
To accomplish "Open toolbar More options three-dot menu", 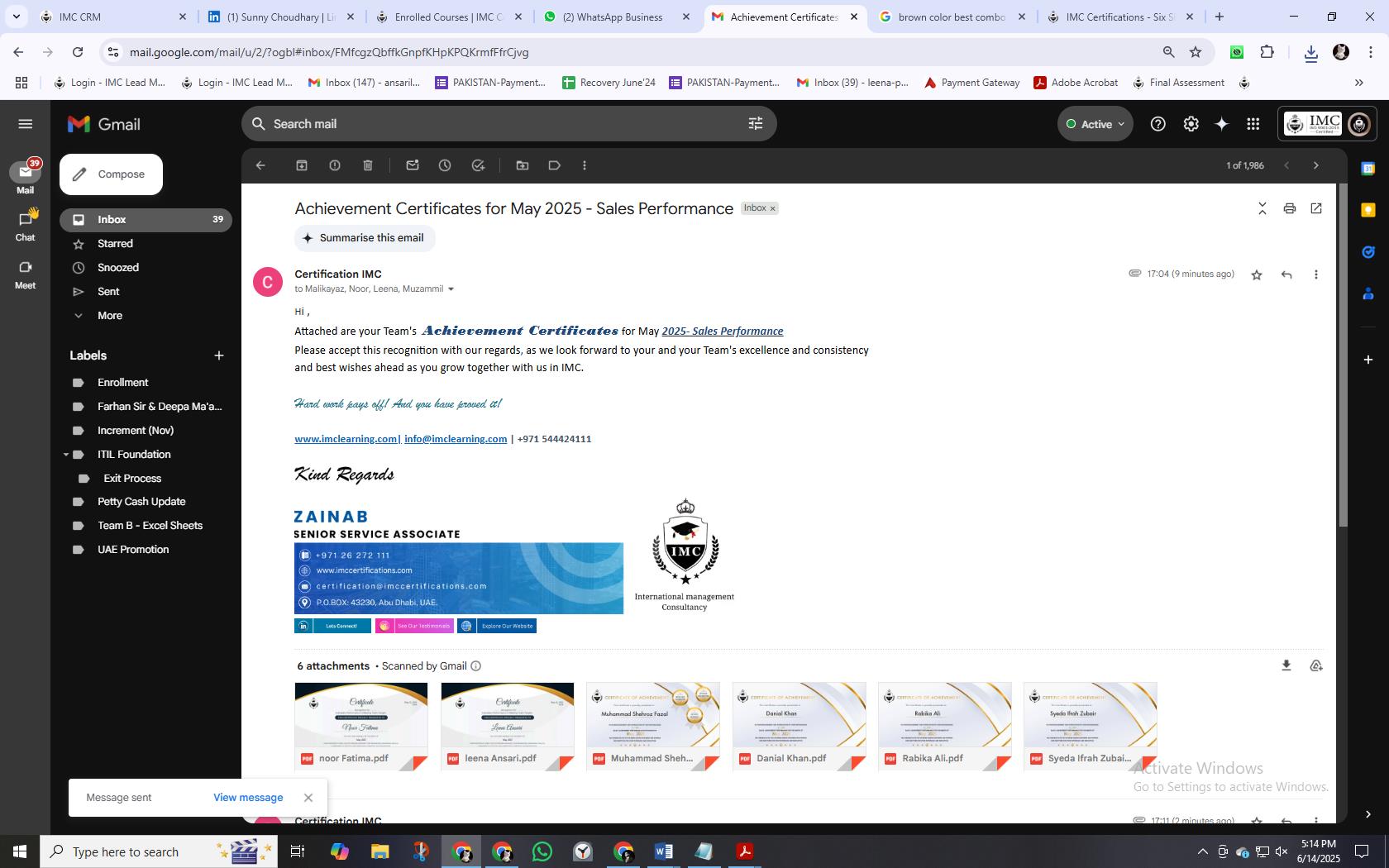I will pos(585,165).
